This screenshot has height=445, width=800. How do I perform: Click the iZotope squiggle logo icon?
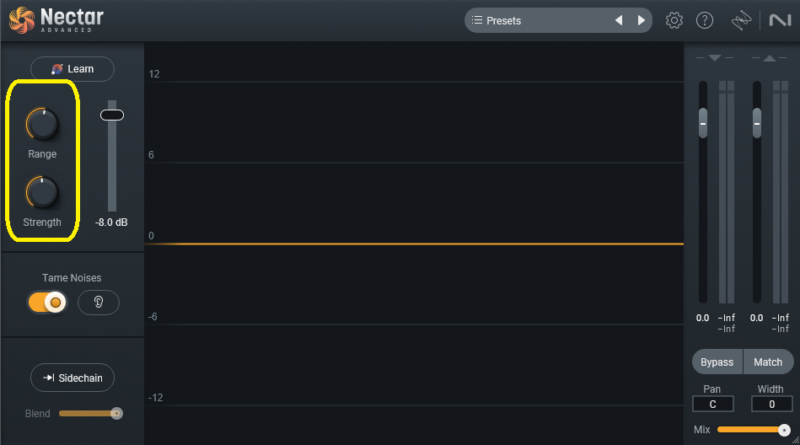pyautogui.click(x=741, y=20)
